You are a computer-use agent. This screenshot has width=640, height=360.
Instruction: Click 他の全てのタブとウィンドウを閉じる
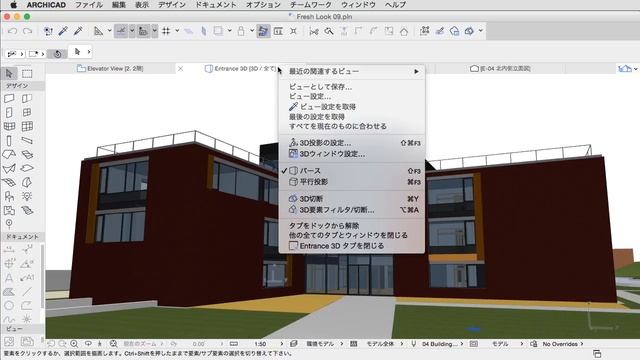pos(351,236)
